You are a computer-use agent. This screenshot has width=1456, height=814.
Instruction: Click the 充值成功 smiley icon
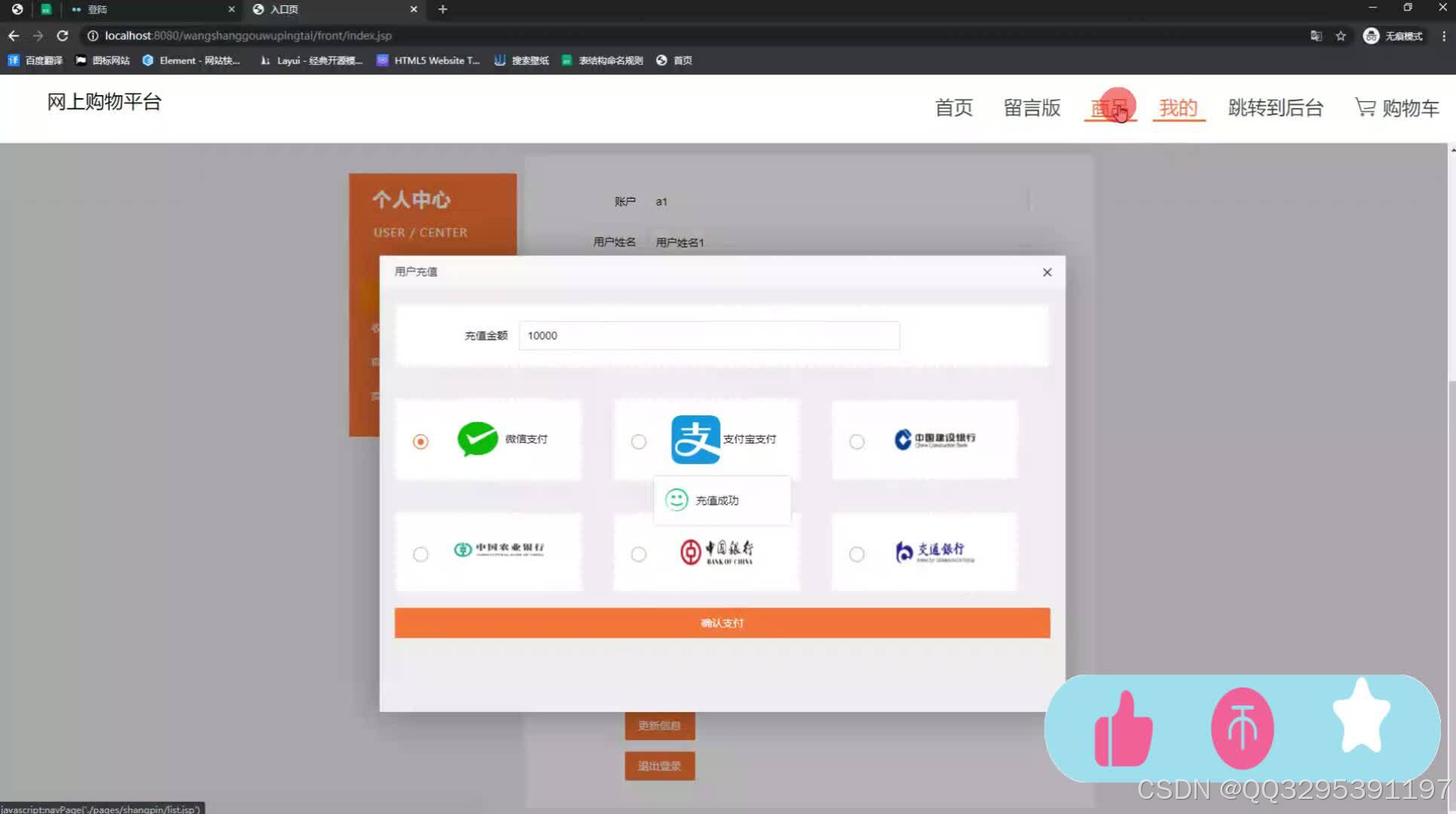coord(677,500)
